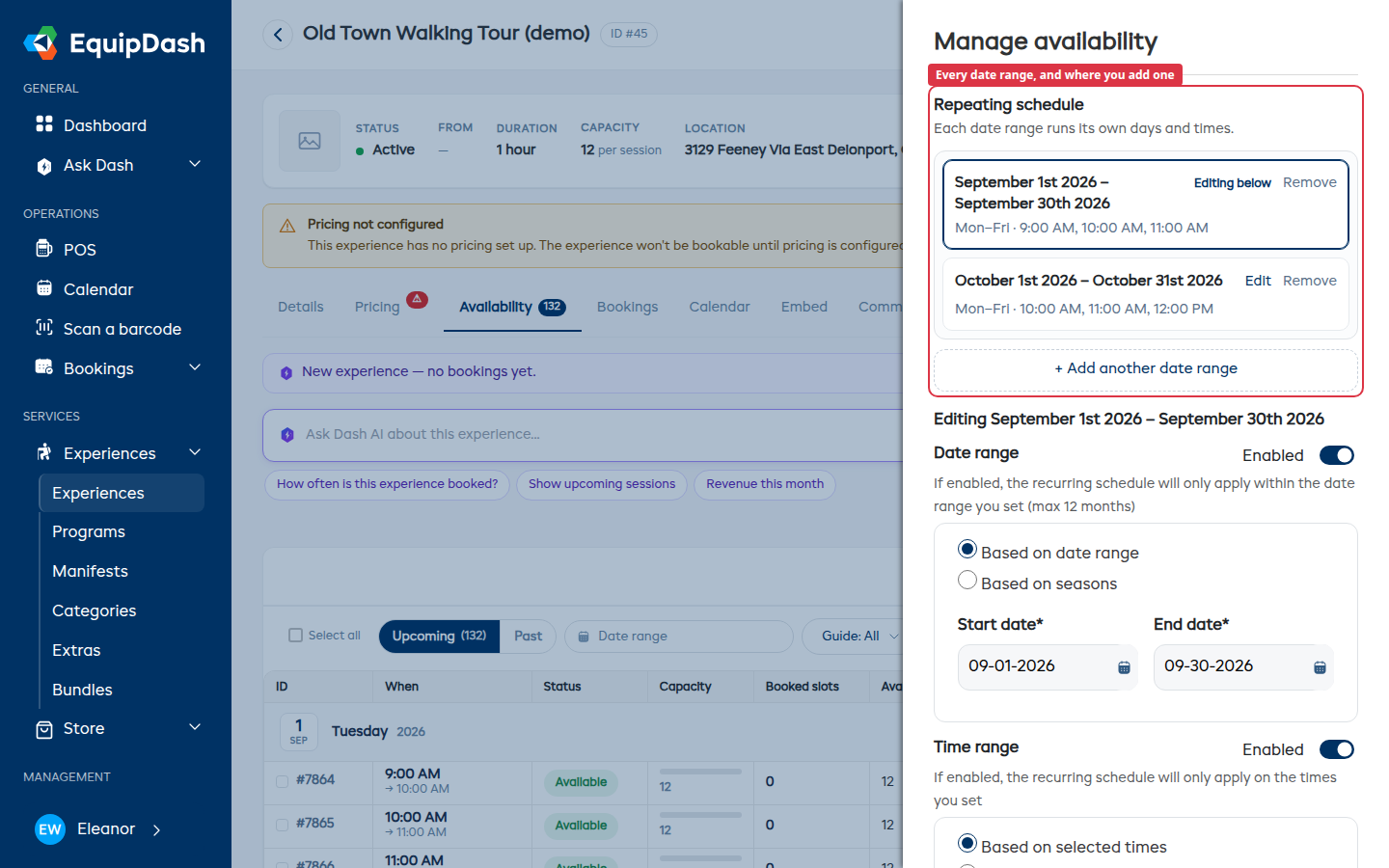The width and height of the screenshot is (1389, 868).
Task: Click the Experiences walking-person icon
Action: click(x=44, y=452)
